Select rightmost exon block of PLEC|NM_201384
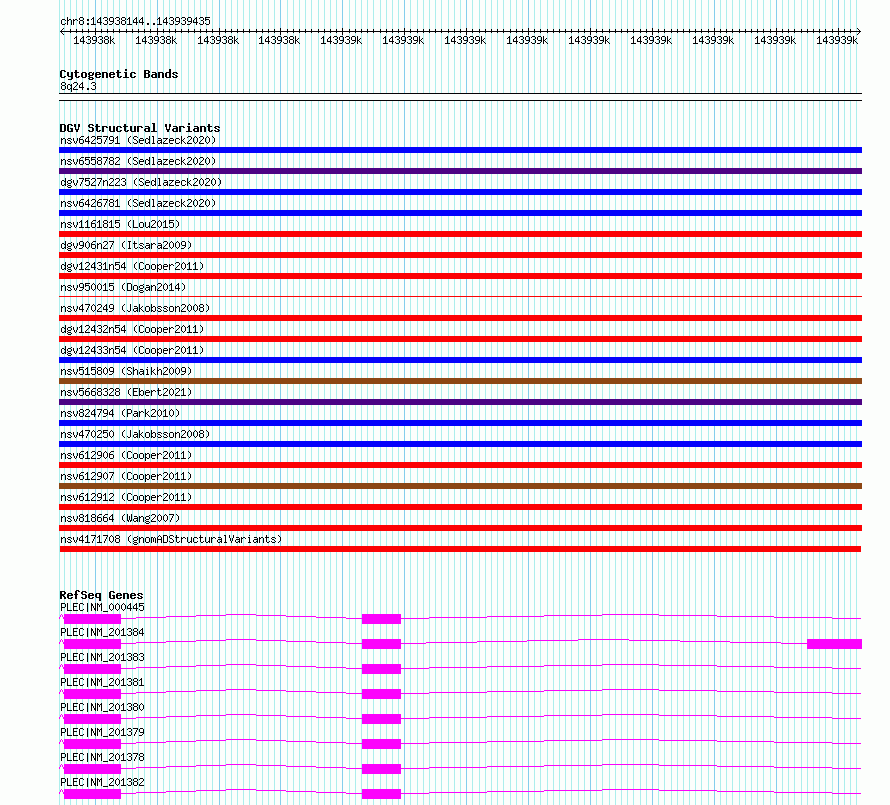 (834, 644)
